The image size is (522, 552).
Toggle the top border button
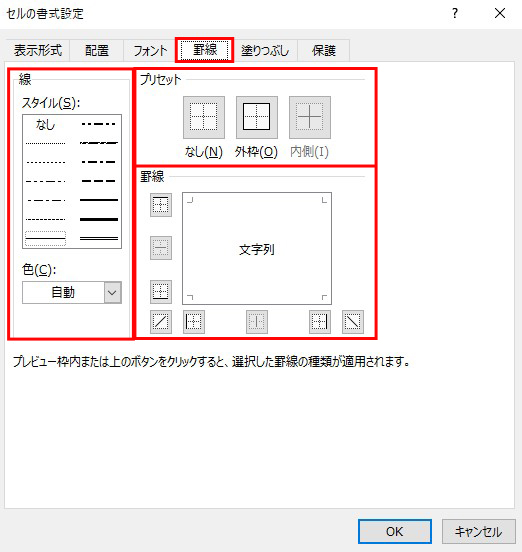click(161, 205)
